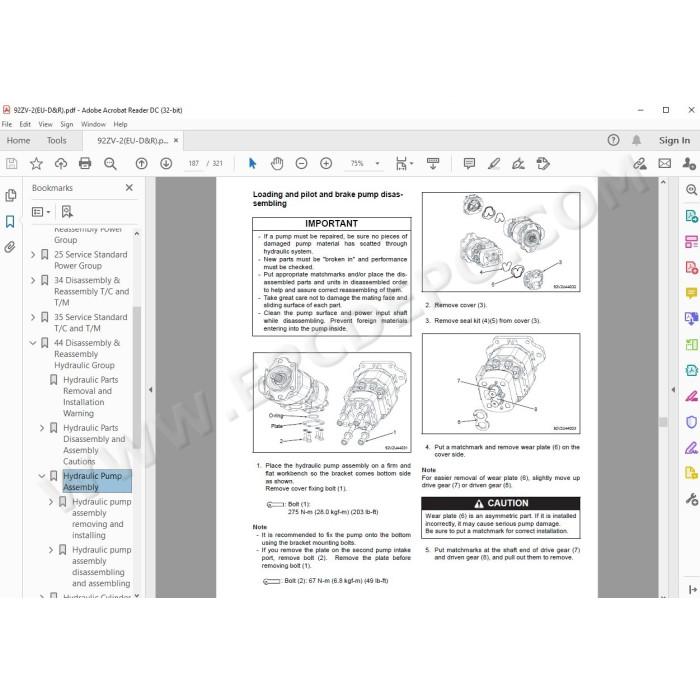The image size is (700, 700).
Task: Go to previous page arrow
Action: coord(142,163)
